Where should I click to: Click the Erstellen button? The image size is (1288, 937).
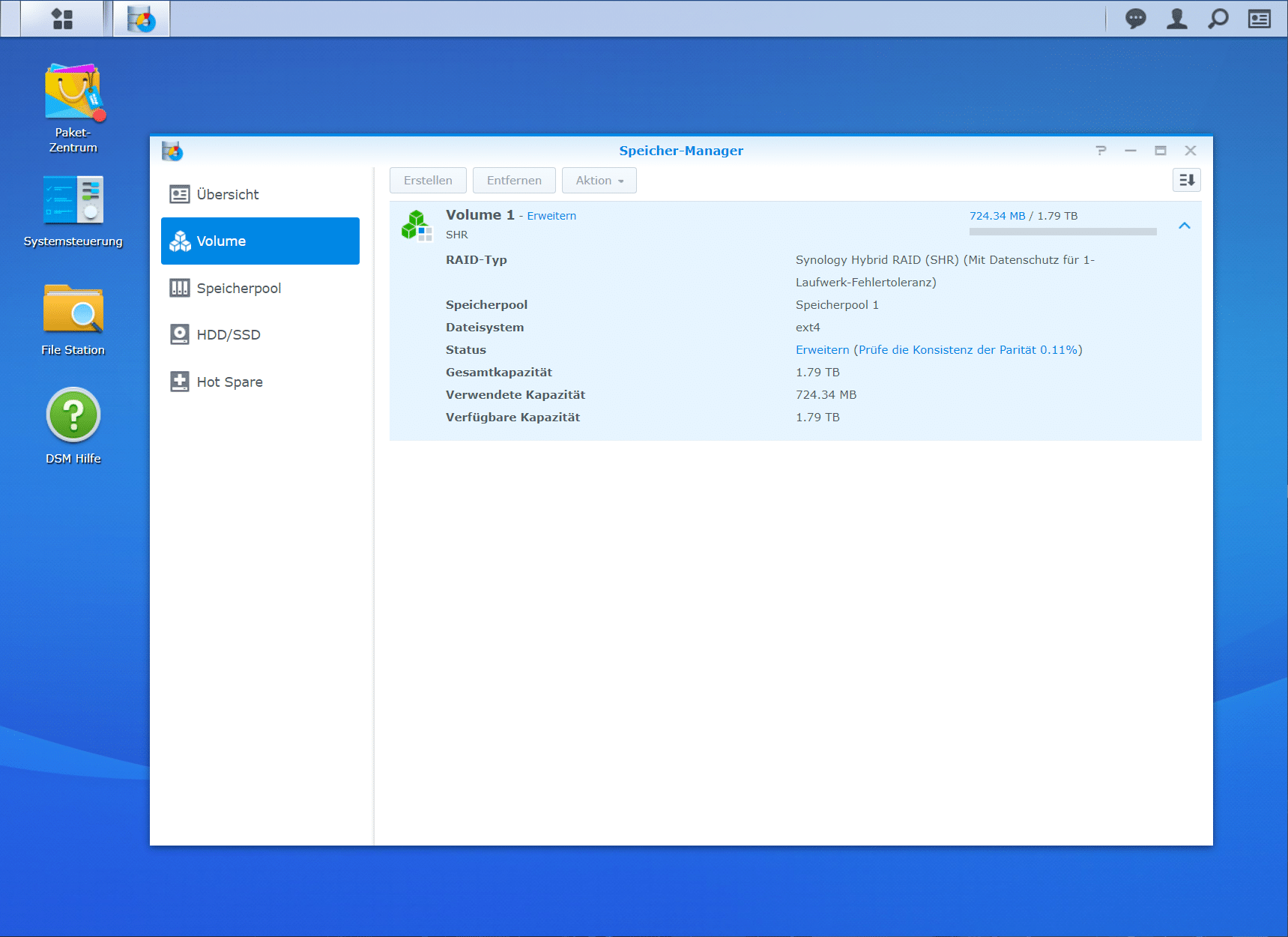[x=428, y=181]
